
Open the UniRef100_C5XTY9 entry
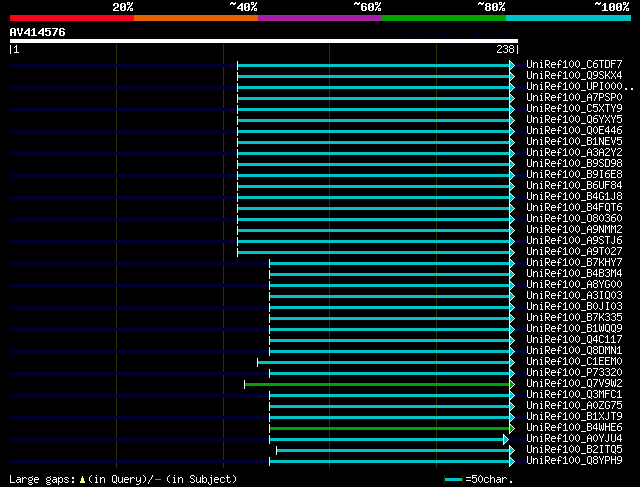point(574,109)
